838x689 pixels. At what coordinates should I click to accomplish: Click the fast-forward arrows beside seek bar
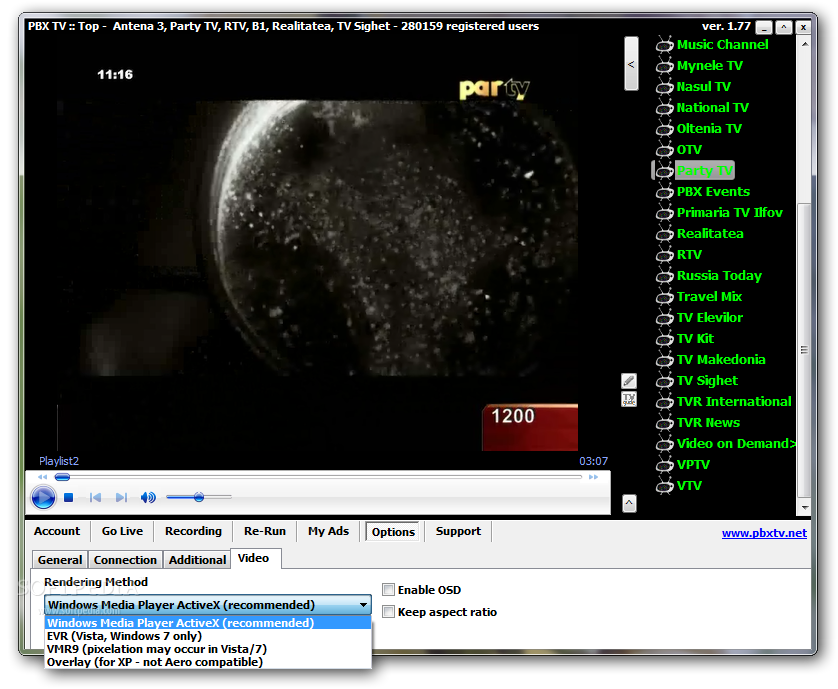[593, 477]
